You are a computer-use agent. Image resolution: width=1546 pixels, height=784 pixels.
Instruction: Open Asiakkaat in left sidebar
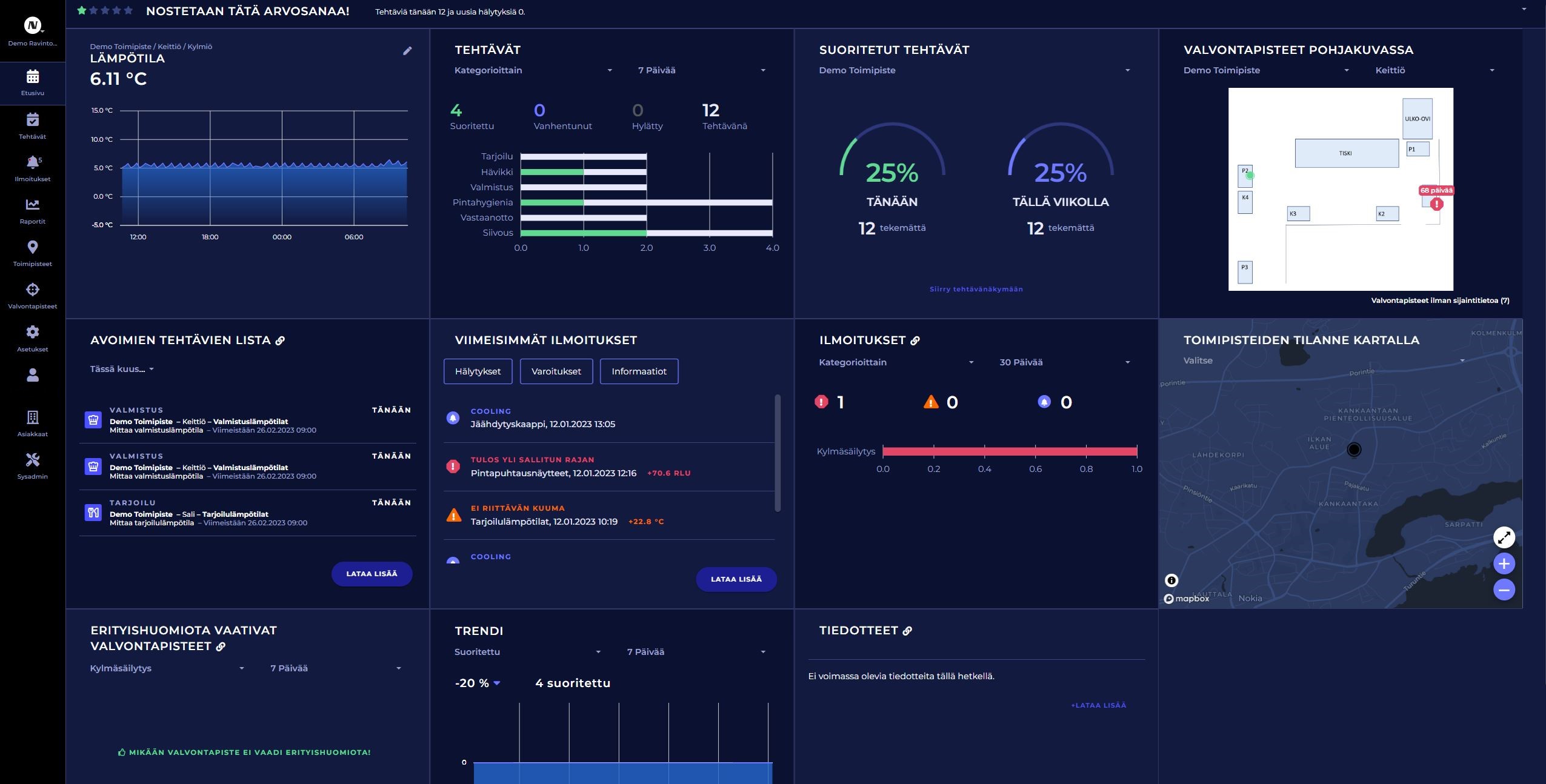[x=33, y=422]
